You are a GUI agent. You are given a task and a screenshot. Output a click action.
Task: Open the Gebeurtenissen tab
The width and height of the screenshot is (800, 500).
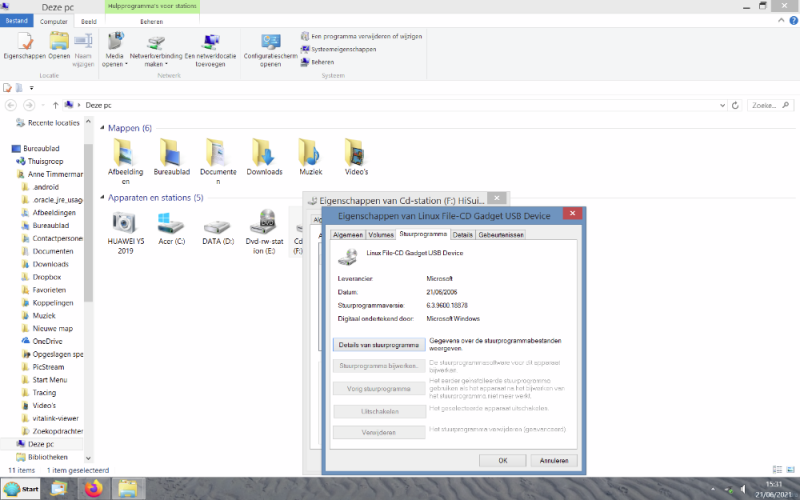point(501,234)
